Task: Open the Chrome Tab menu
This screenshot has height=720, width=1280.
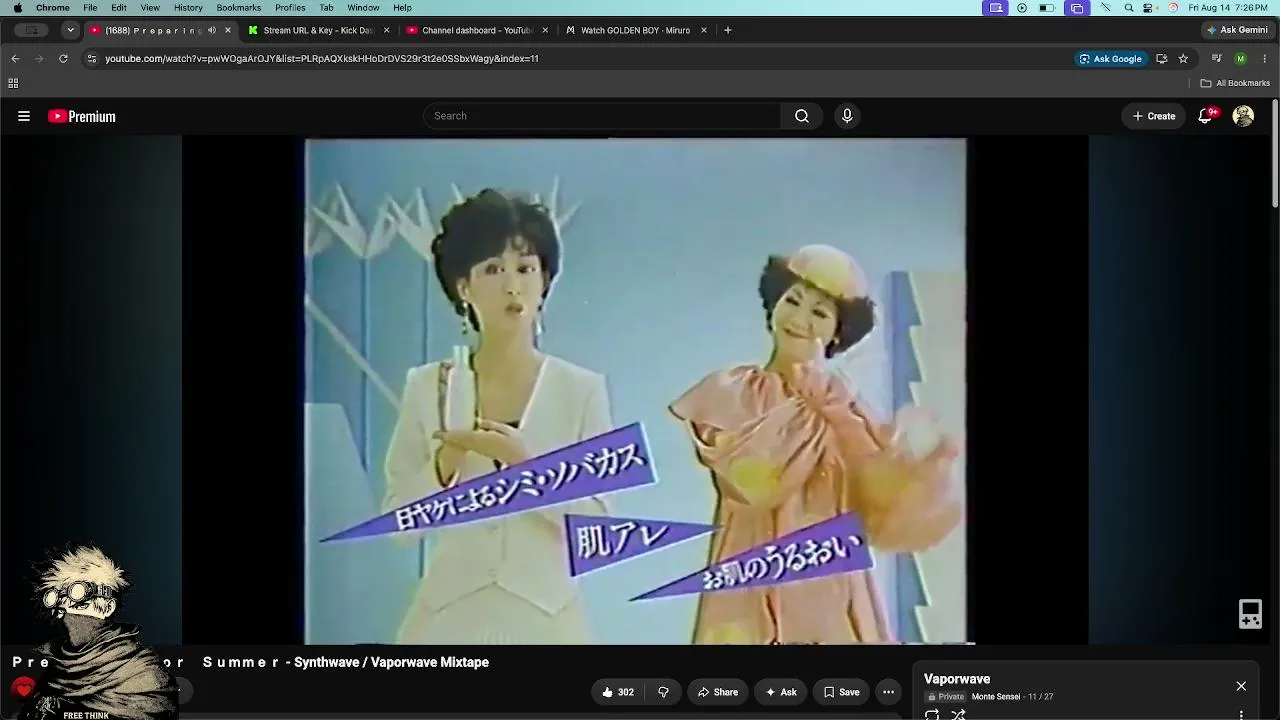Action: pyautogui.click(x=326, y=8)
